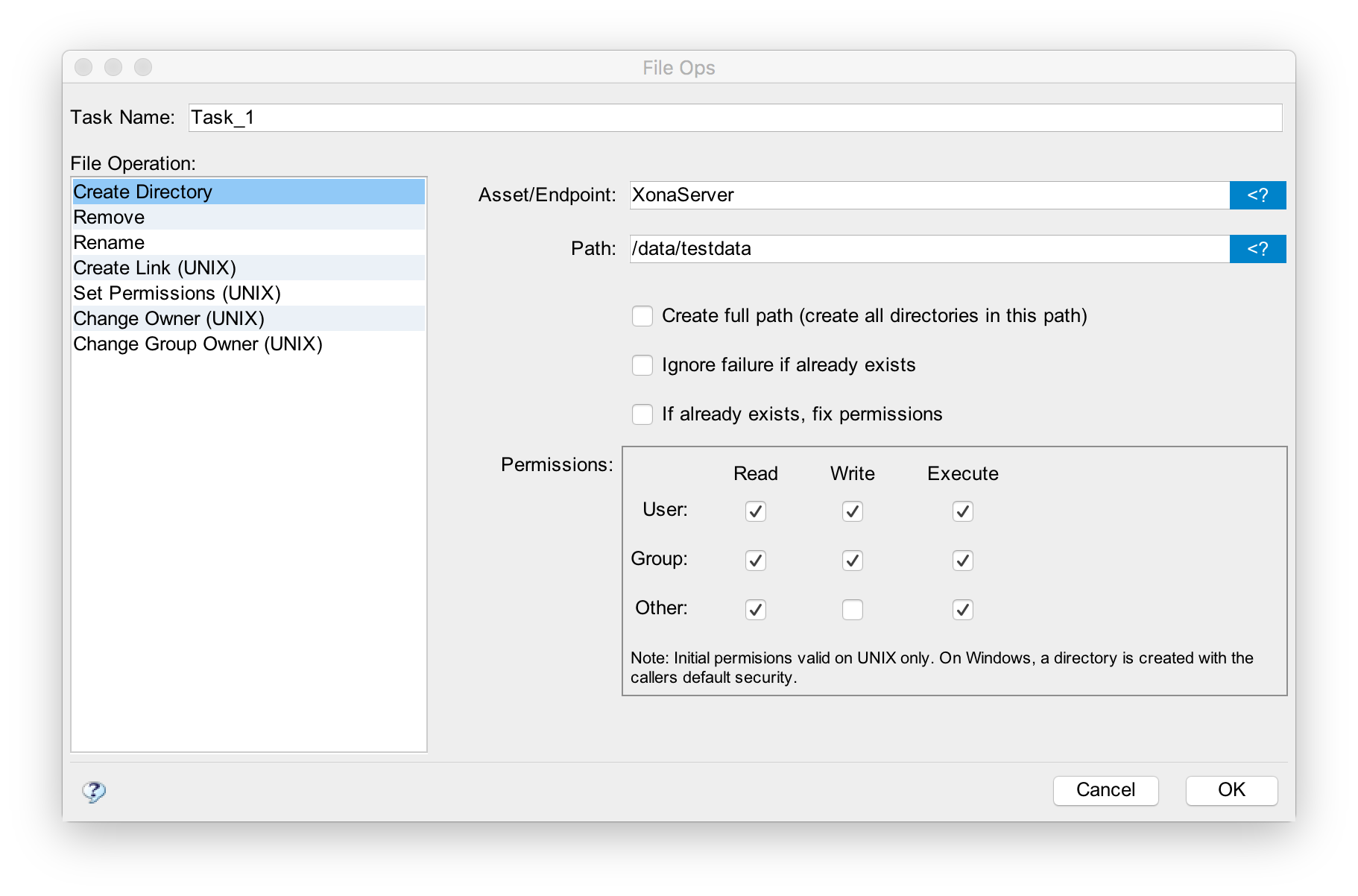Image resolution: width=1358 pixels, height=896 pixels.
Task: Select Remove file operation
Action: click(x=109, y=218)
